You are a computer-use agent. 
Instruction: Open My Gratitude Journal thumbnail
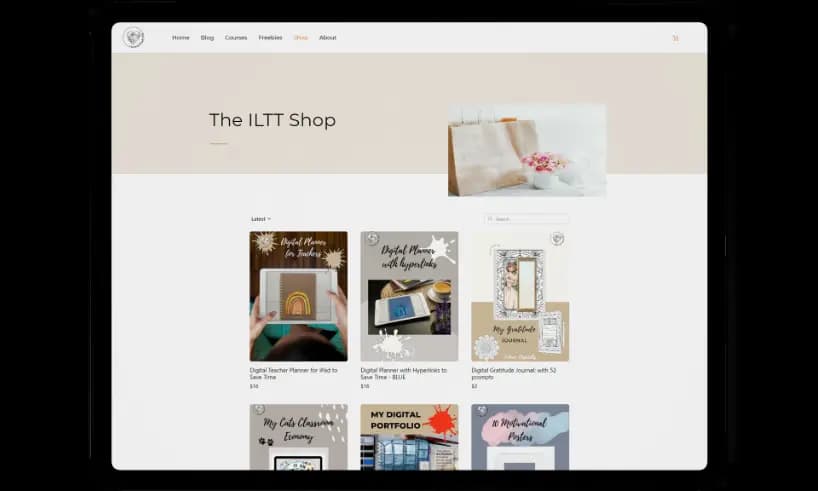(x=520, y=296)
